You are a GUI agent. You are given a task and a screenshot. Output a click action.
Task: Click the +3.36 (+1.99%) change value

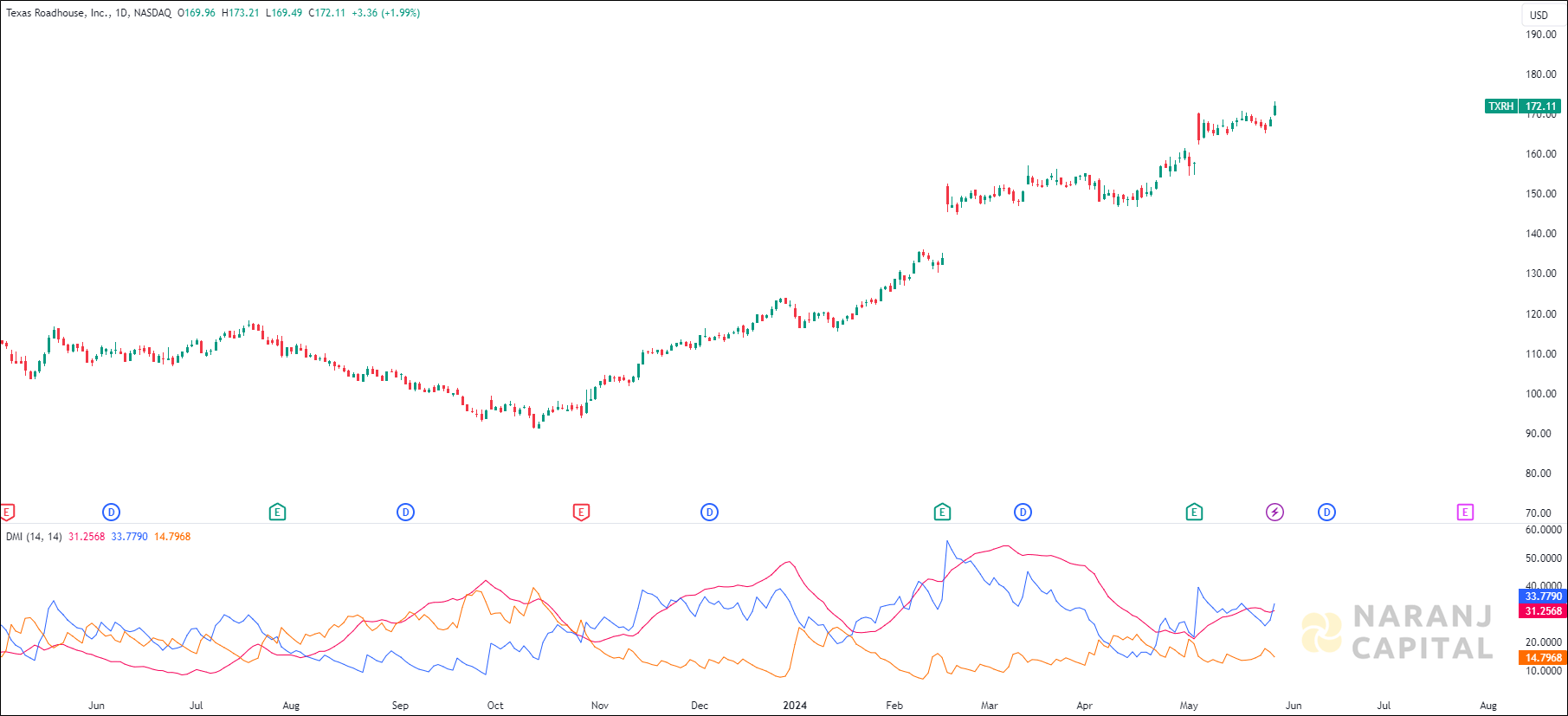[386, 13]
